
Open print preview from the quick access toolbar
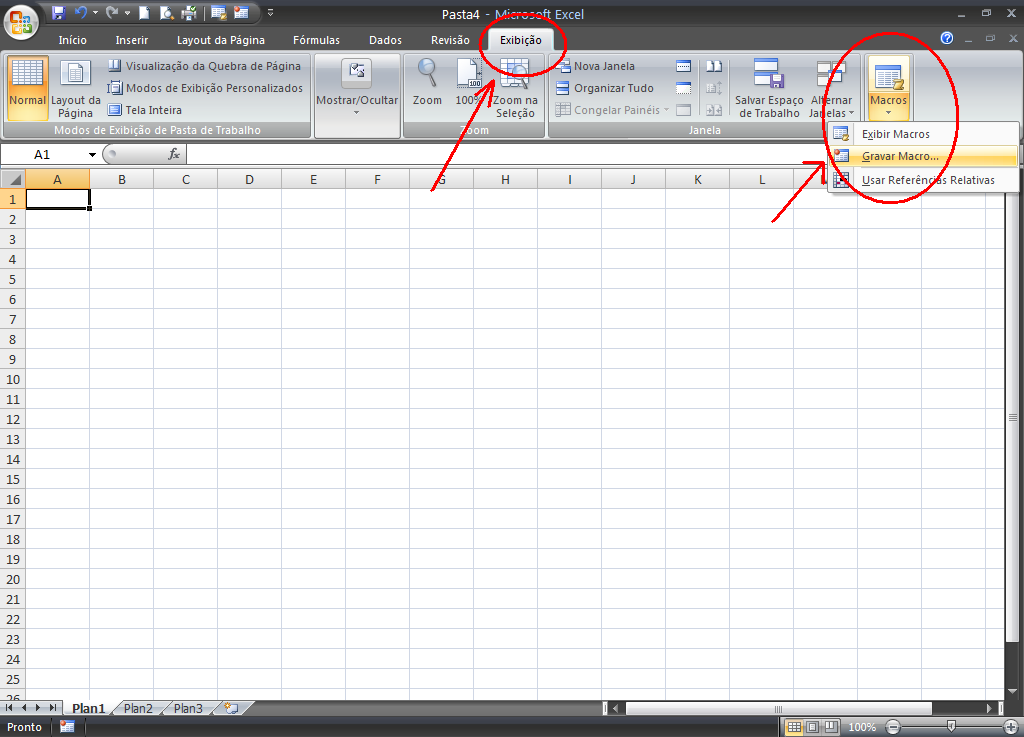pyautogui.click(x=167, y=13)
